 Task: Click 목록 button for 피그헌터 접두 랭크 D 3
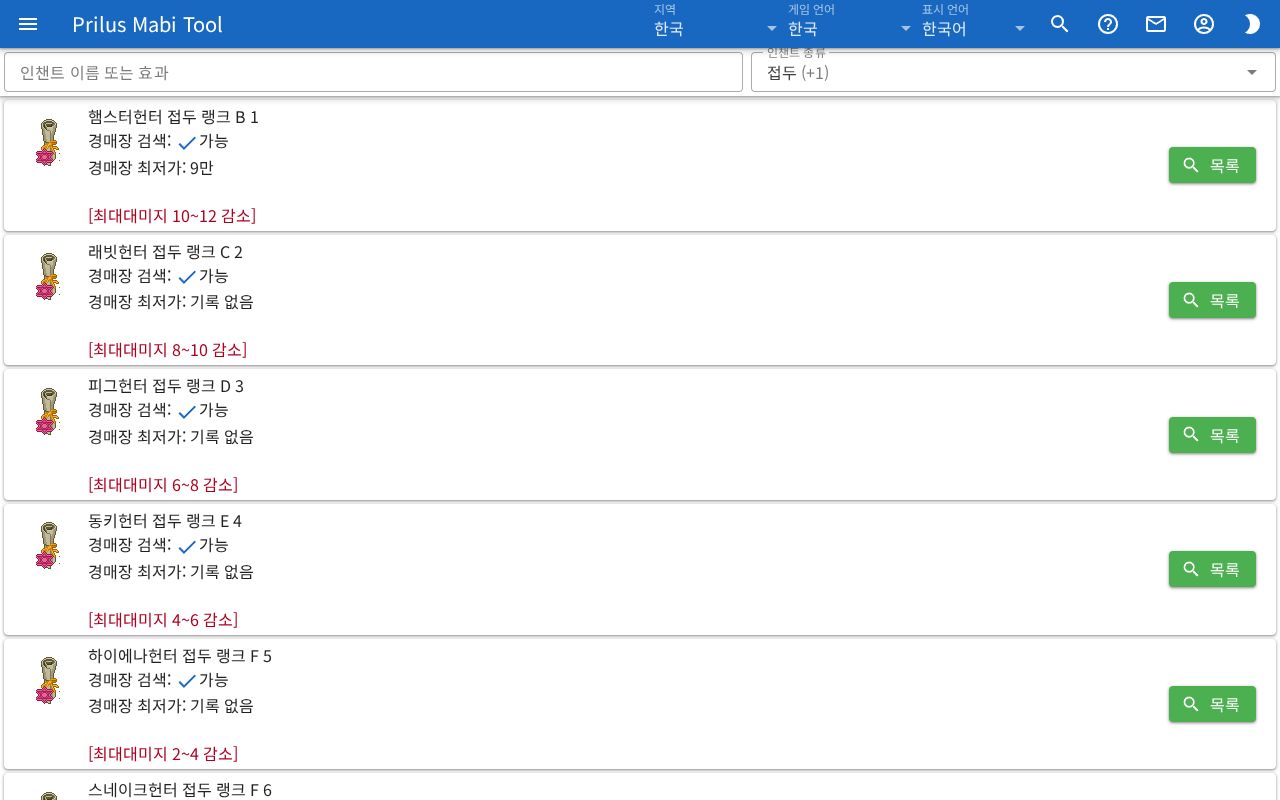pyautogui.click(x=1212, y=435)
